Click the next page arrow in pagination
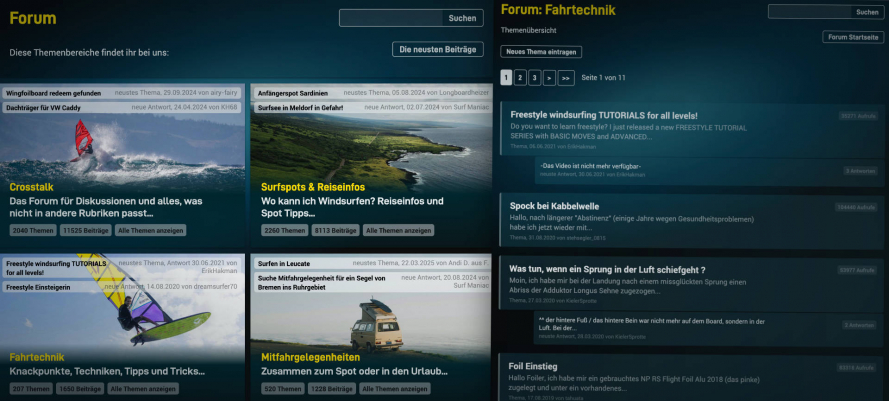This screenshot has width=889, height=401. pos(549,78)
